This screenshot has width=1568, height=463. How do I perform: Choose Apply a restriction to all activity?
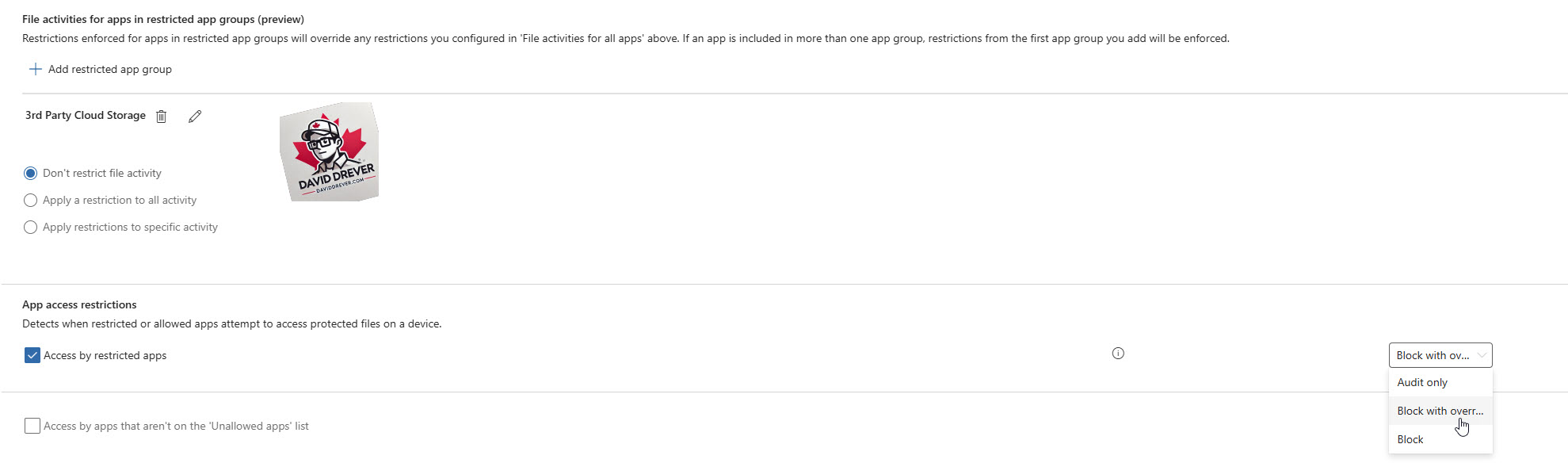pos(30,200)
